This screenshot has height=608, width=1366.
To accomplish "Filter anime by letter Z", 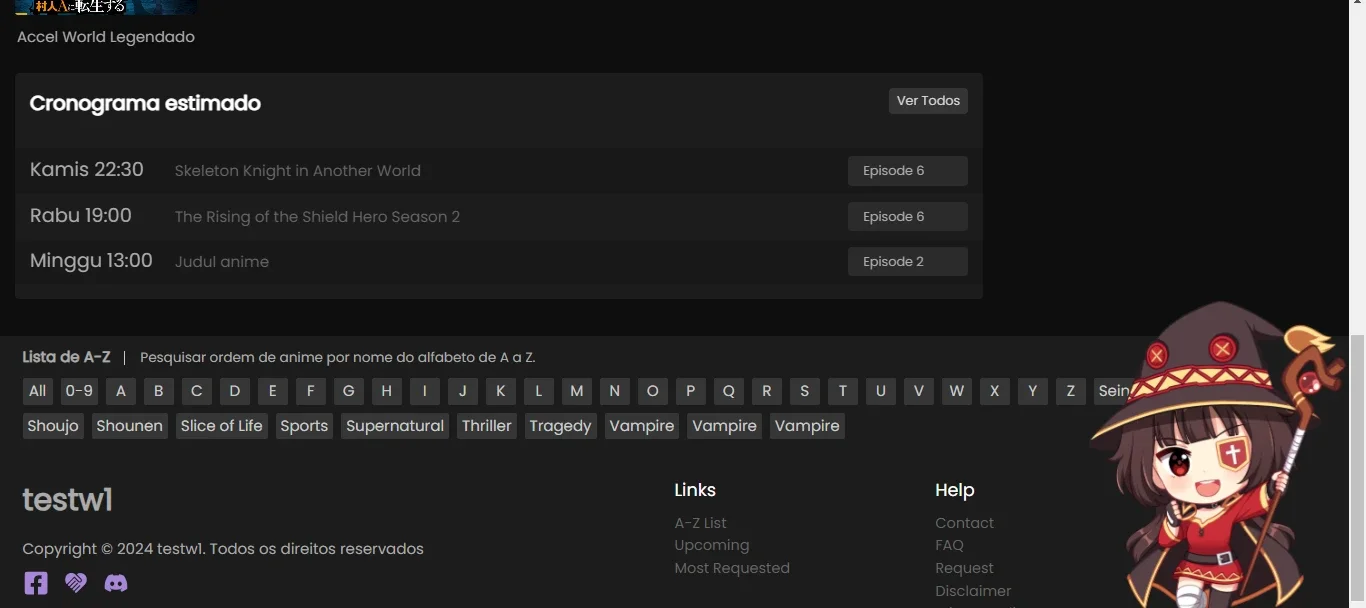I will 1070,391.
